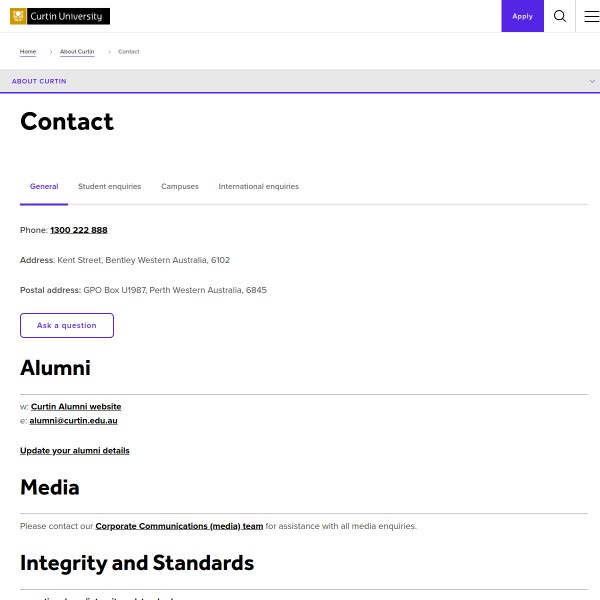Open the search magnifier icon
600x600 pixels.
click(560, 16)
